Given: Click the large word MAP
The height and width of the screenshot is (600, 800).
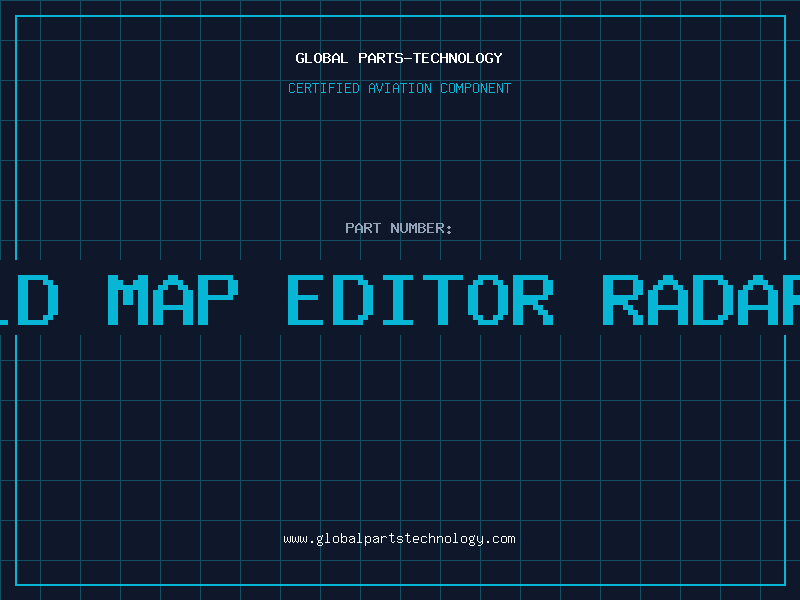Looking at the screenshot, I should click(173, 299).
